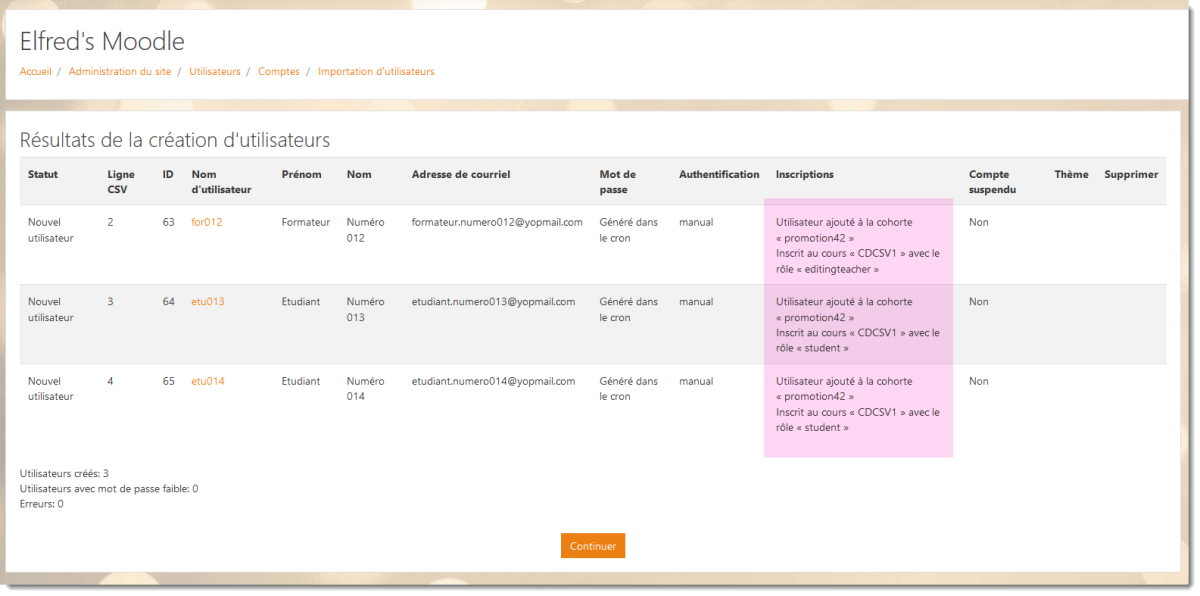This screenshot has width=1200, height=596.
Task: Click the Supprimer column header
Action: [1131, 174]
